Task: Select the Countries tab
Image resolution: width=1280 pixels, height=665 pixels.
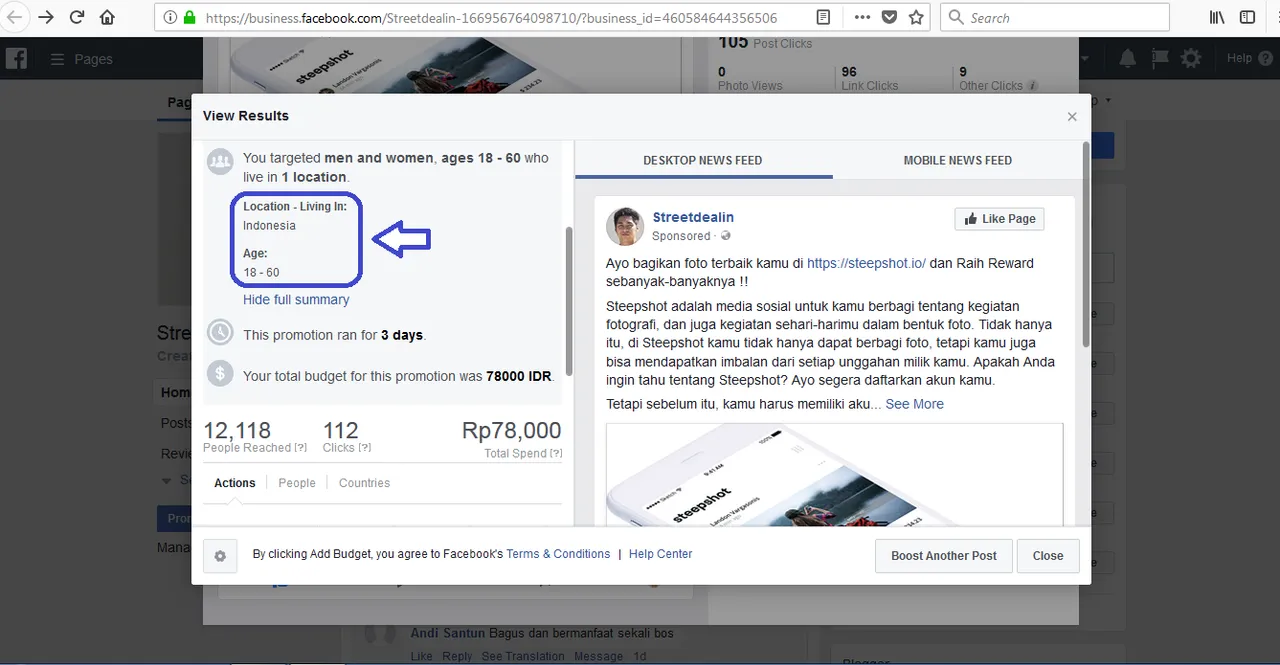Action: pos(364,483)
